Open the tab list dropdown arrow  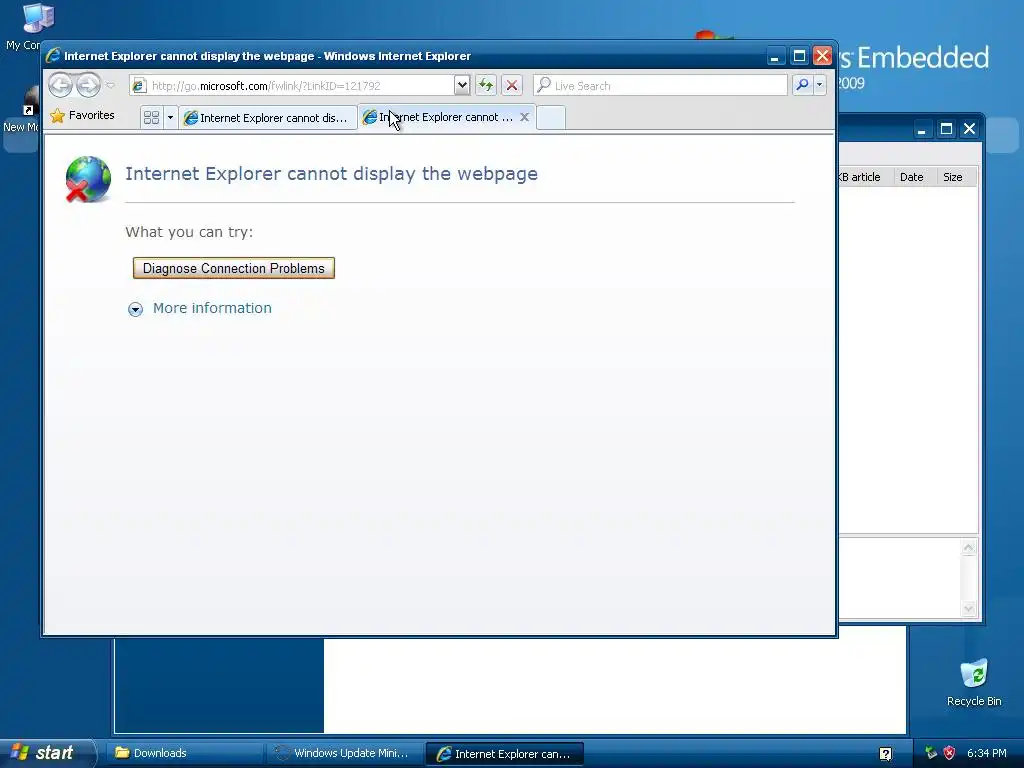pyautogui.click(x=170, y=118)
